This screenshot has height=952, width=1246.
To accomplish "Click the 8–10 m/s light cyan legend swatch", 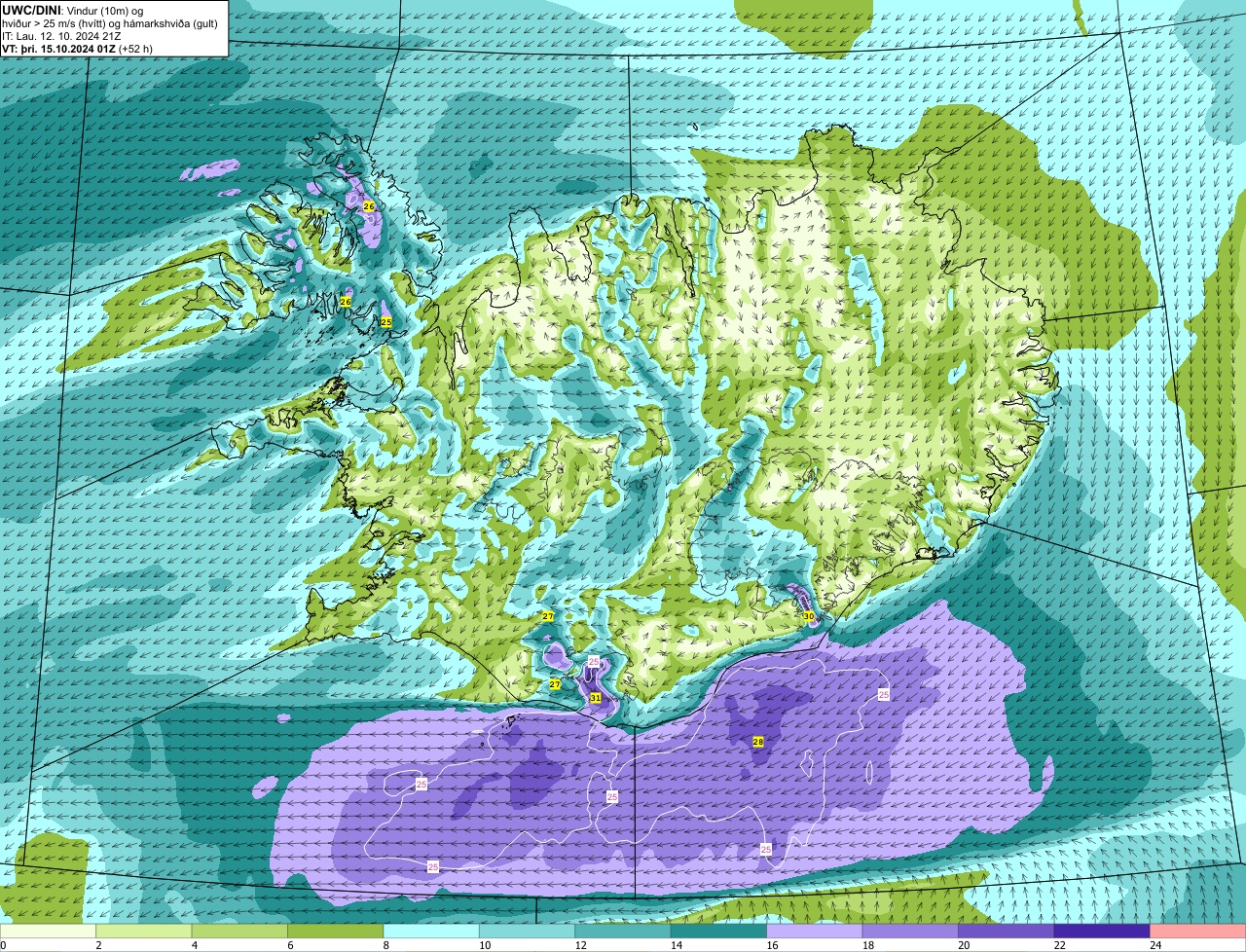I will pyautogui.click(x=432, y=932).
